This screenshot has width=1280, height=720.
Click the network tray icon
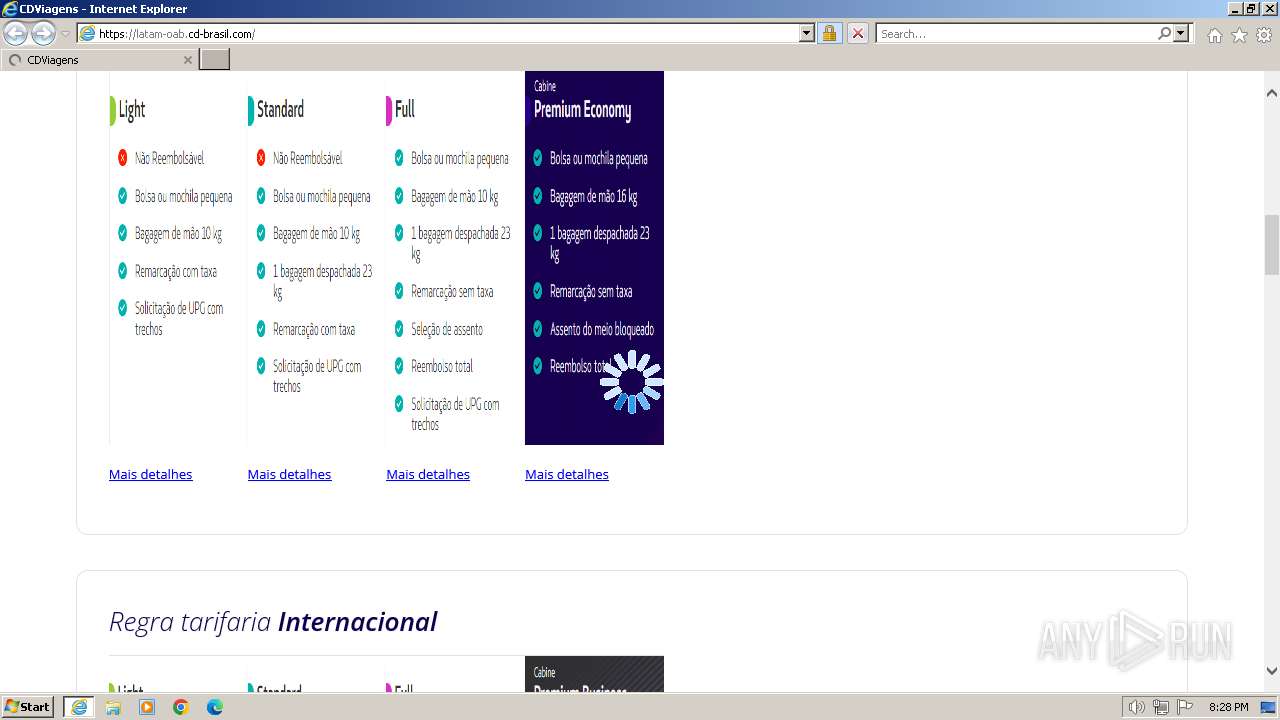click(1161, 707)
